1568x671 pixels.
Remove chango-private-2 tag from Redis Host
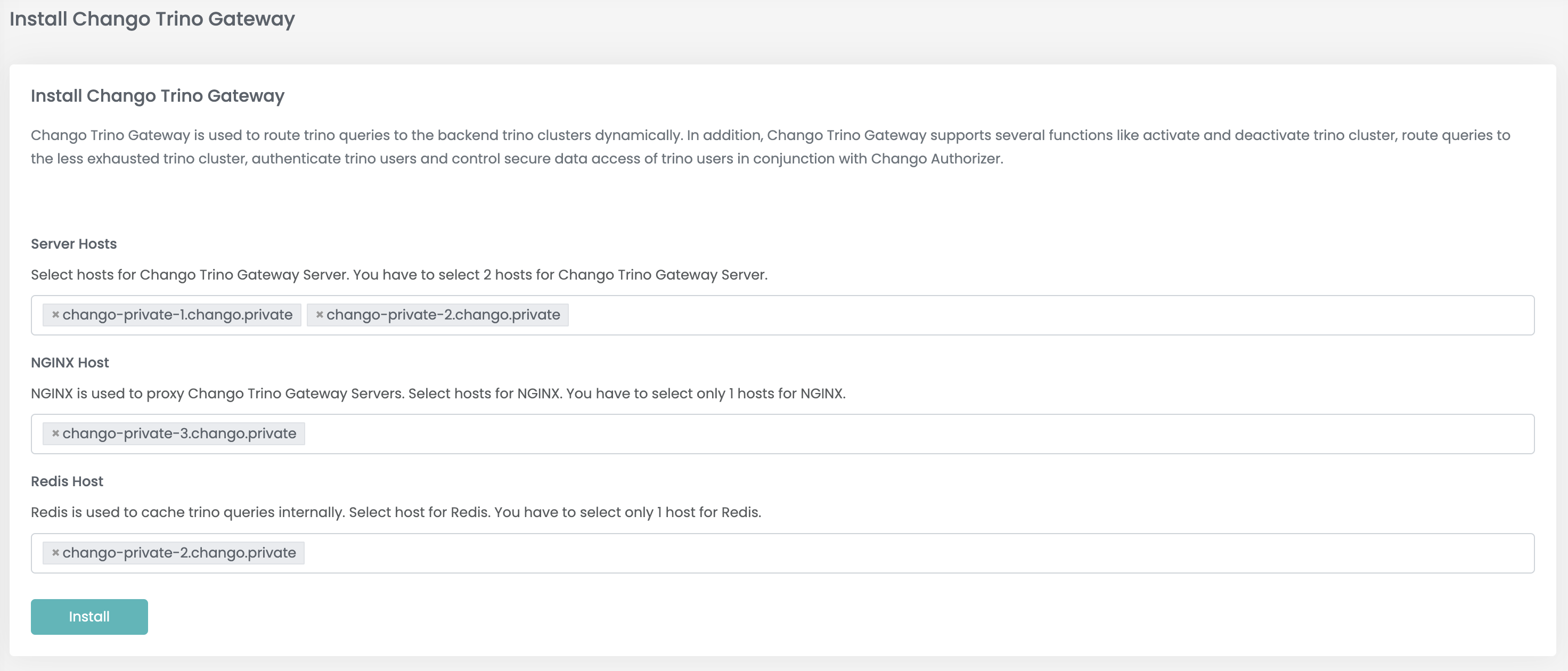pos(55,553)
